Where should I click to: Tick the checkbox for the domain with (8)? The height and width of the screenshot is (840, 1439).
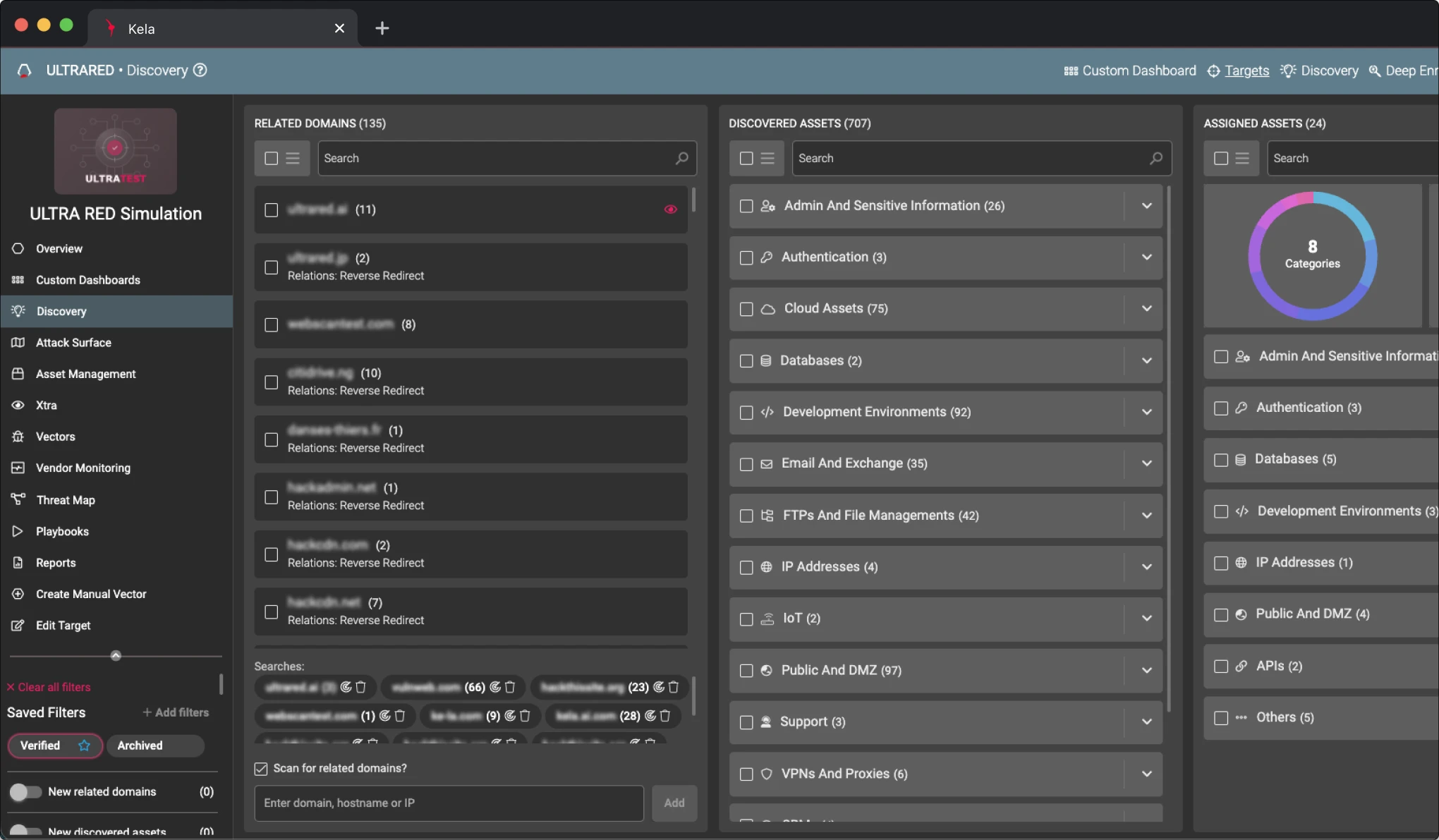tap(272, 324)
